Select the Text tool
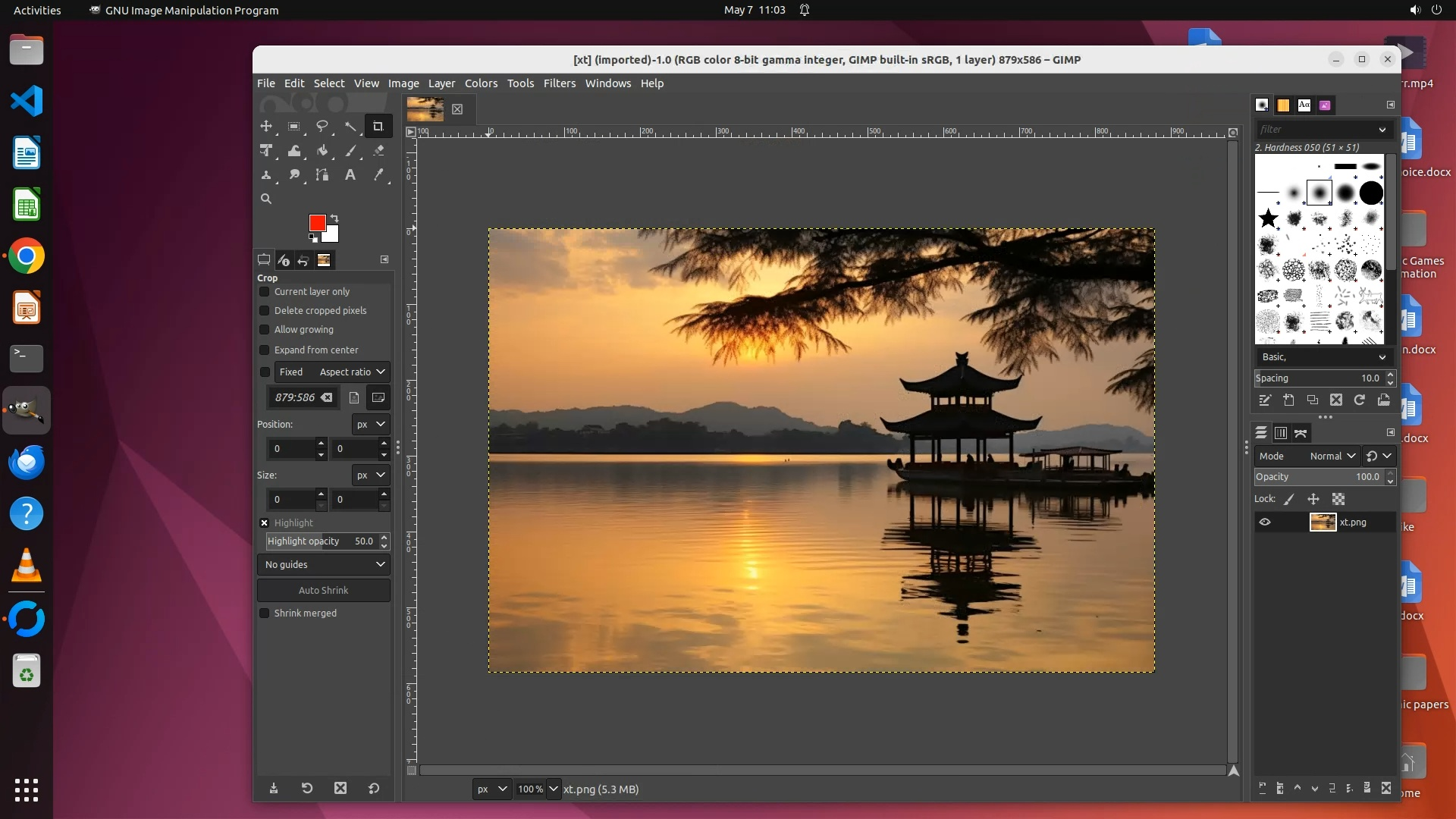The height and width of the screenshot is (819, 1456). click(350, 175)
